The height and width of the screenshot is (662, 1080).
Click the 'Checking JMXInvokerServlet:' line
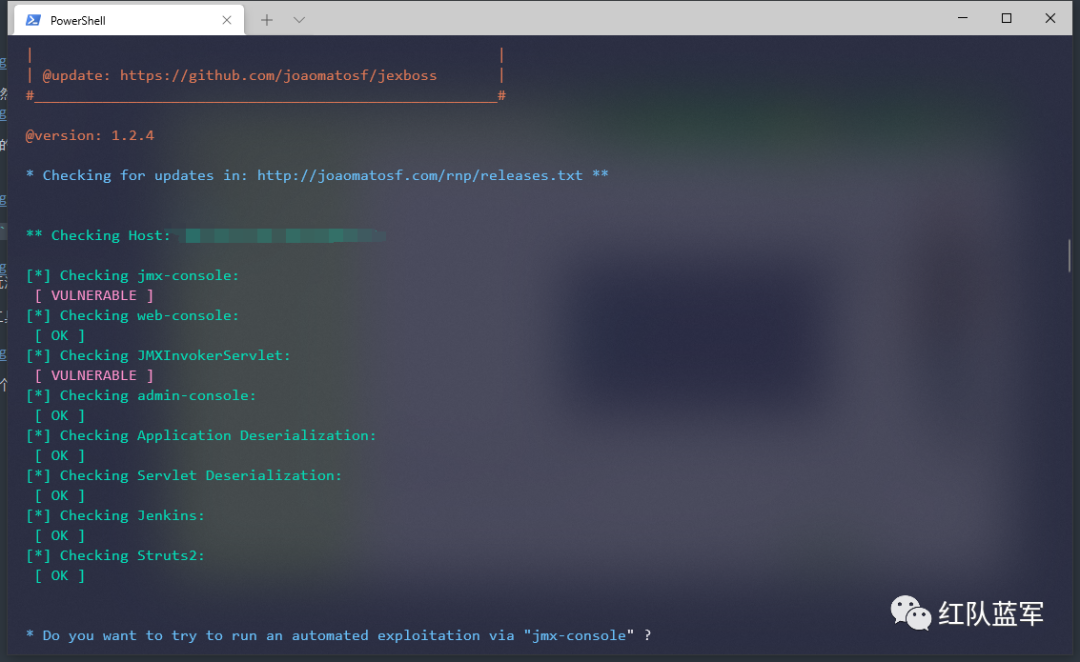tap(158, 355)
